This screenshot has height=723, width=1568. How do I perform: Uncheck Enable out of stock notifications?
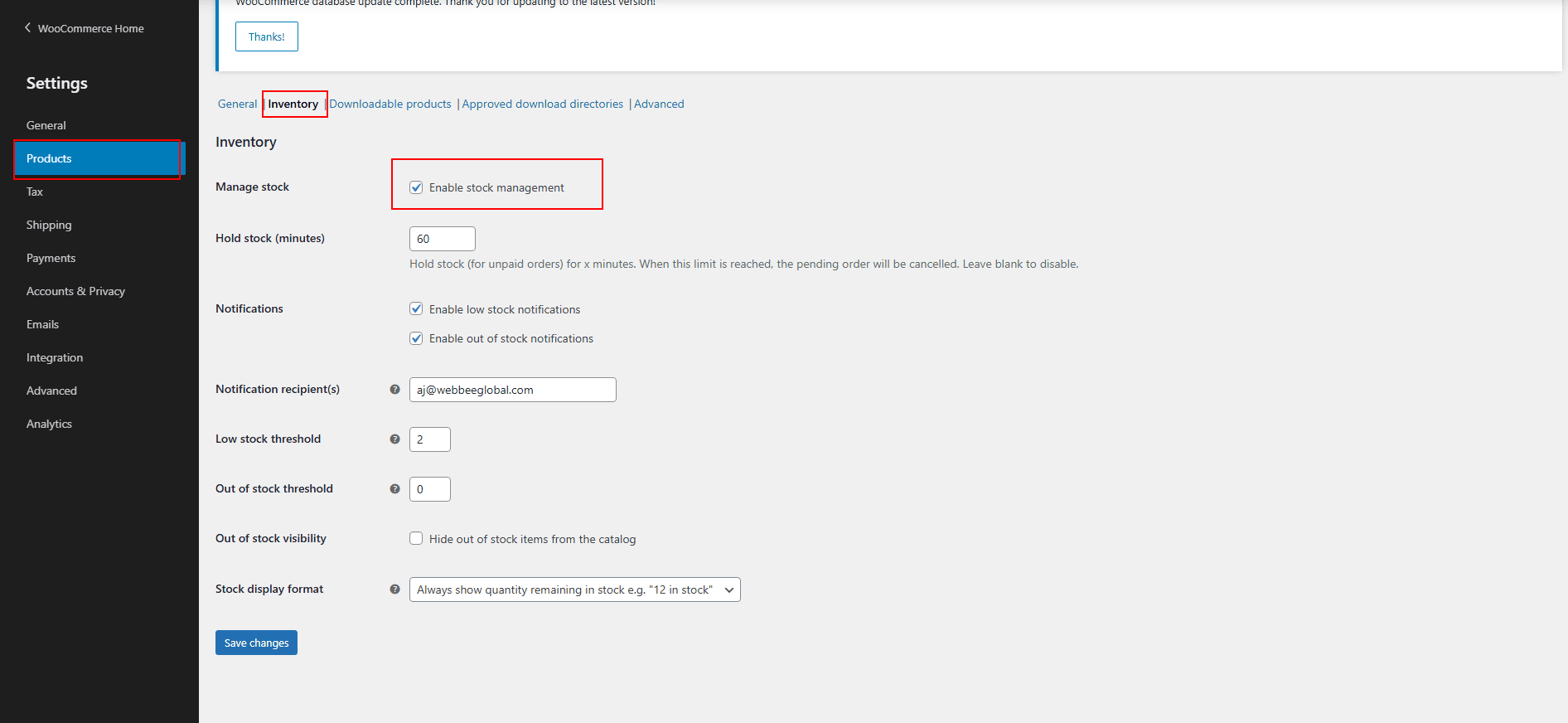coord(416,338)
